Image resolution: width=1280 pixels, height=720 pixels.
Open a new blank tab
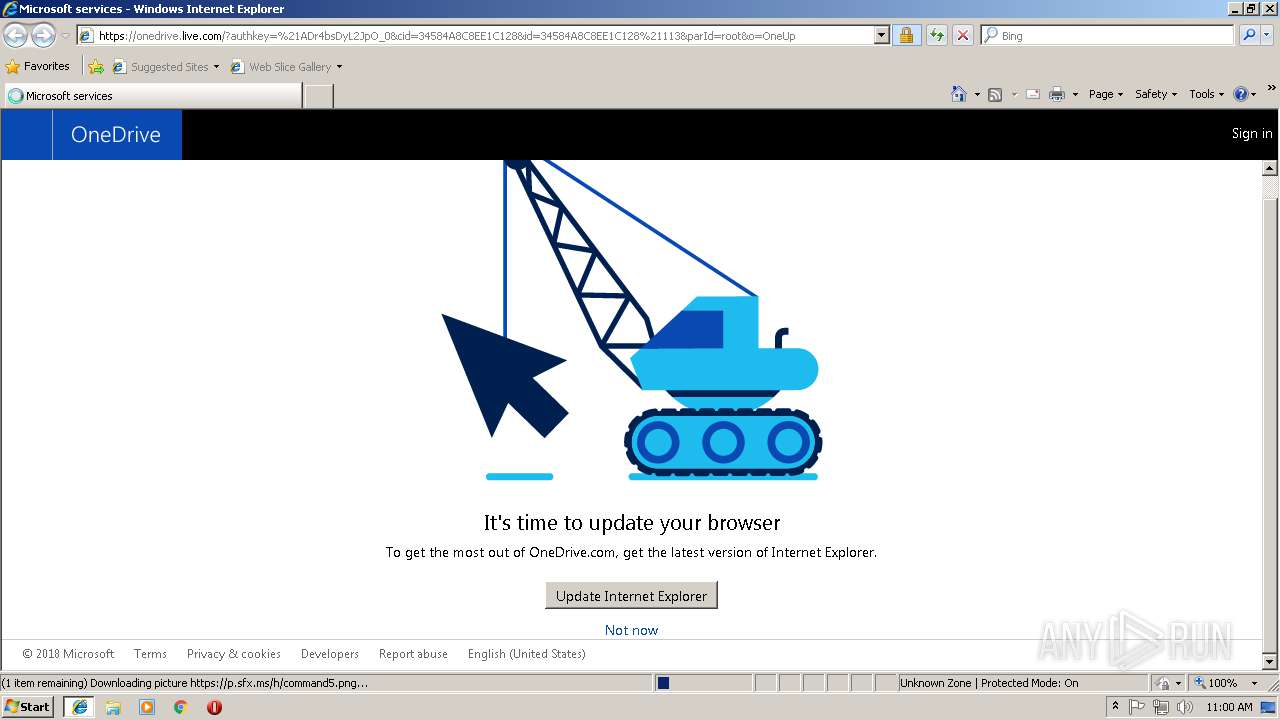[318, 96]
